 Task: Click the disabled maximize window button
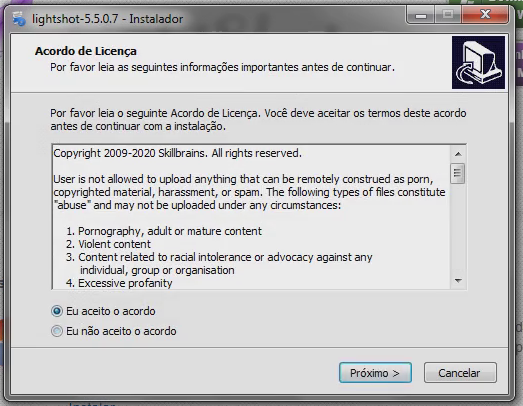[448, 15]
